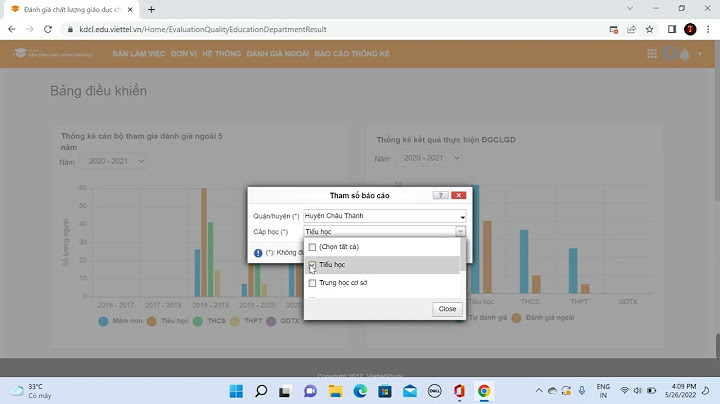Close the Đánh giá chất lượng tab
The height and width of the screenshot is (404, 720).
(x=130, y=9)
